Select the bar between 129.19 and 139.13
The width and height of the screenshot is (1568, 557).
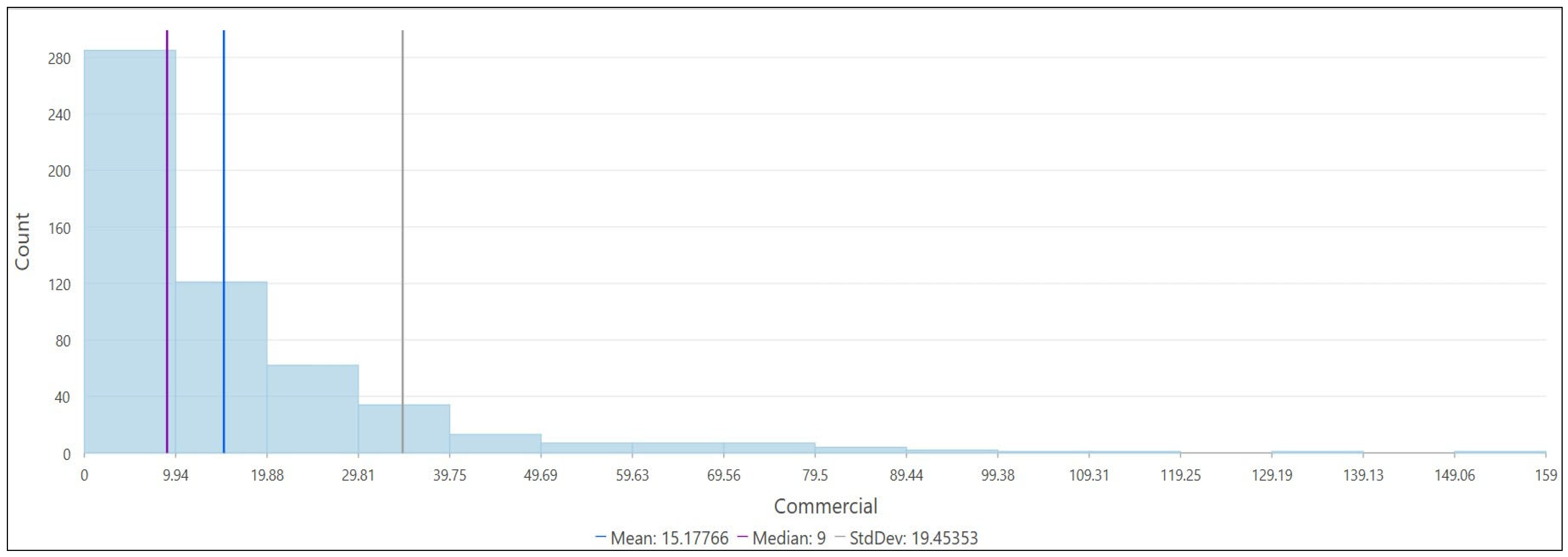point(1317,452)
